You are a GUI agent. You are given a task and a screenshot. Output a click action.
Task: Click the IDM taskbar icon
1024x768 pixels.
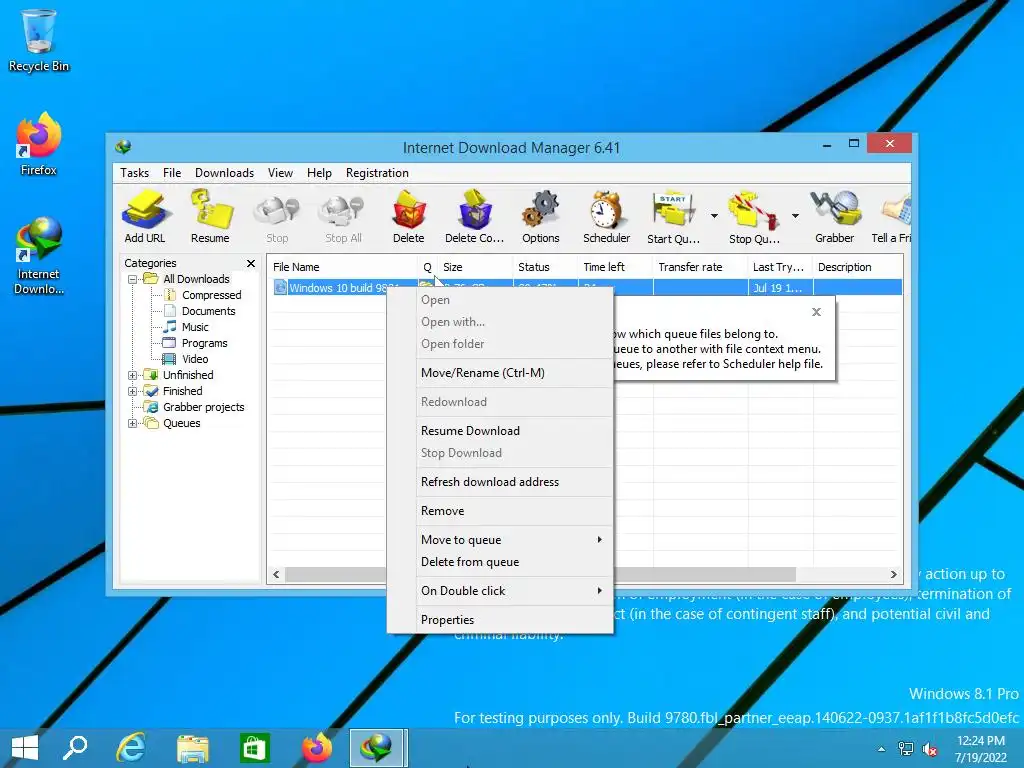pyautogui.click(x=376, y=748)
